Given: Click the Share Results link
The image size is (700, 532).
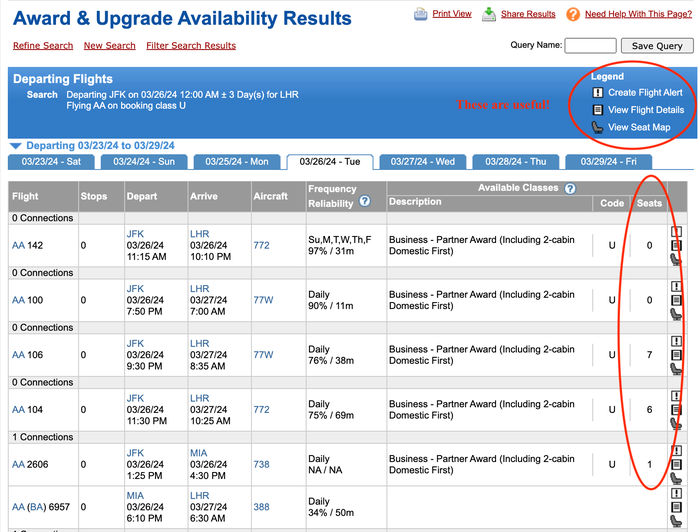Looking at the screenshot, I should pyautogui.click(x=528, y=14).
